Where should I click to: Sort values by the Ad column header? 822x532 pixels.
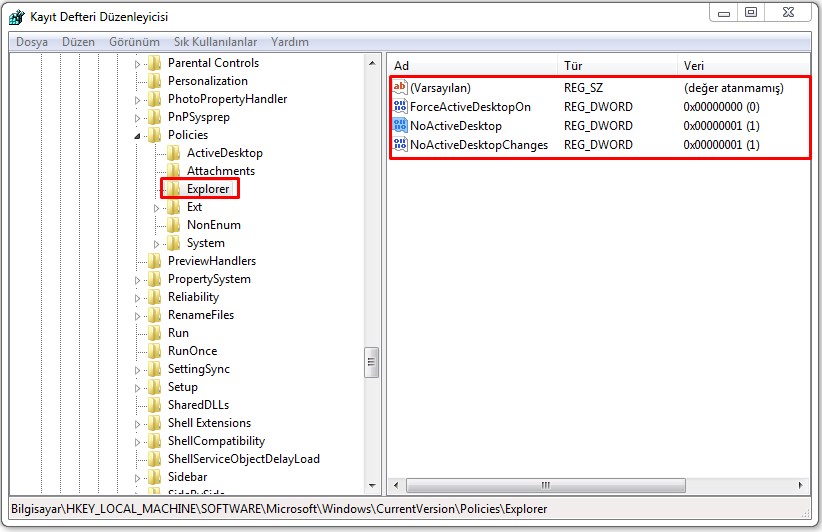tap(470, 65)
